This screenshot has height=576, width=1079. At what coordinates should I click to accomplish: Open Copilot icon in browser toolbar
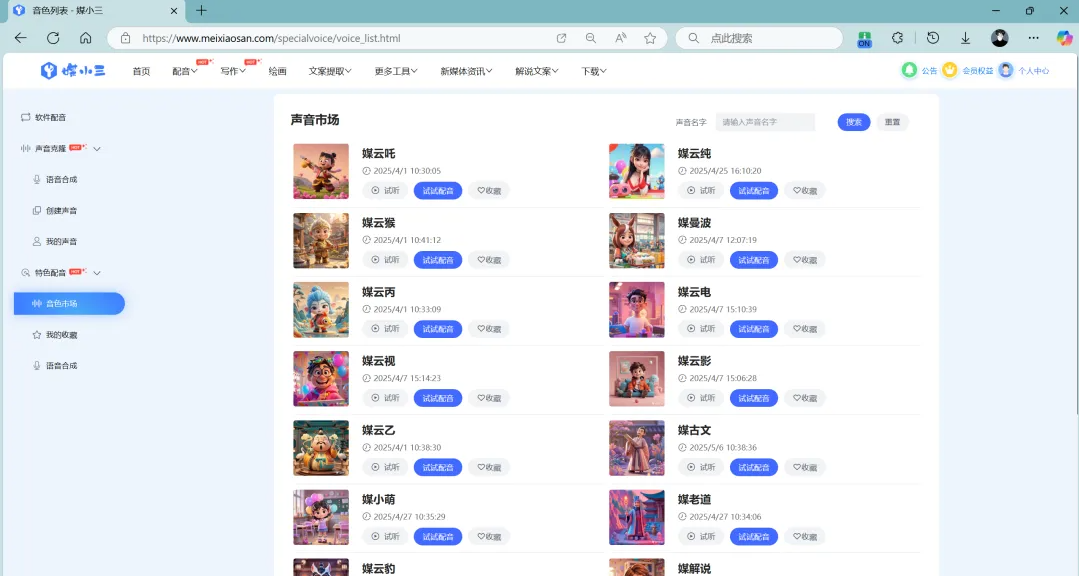[x=1065, y=39]
